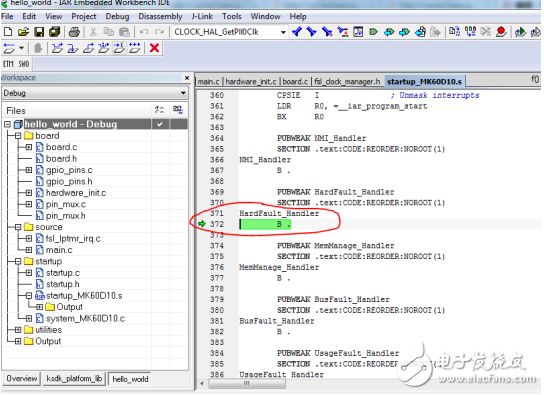Open the Reset button dropdown arrow

pos(22,48)
